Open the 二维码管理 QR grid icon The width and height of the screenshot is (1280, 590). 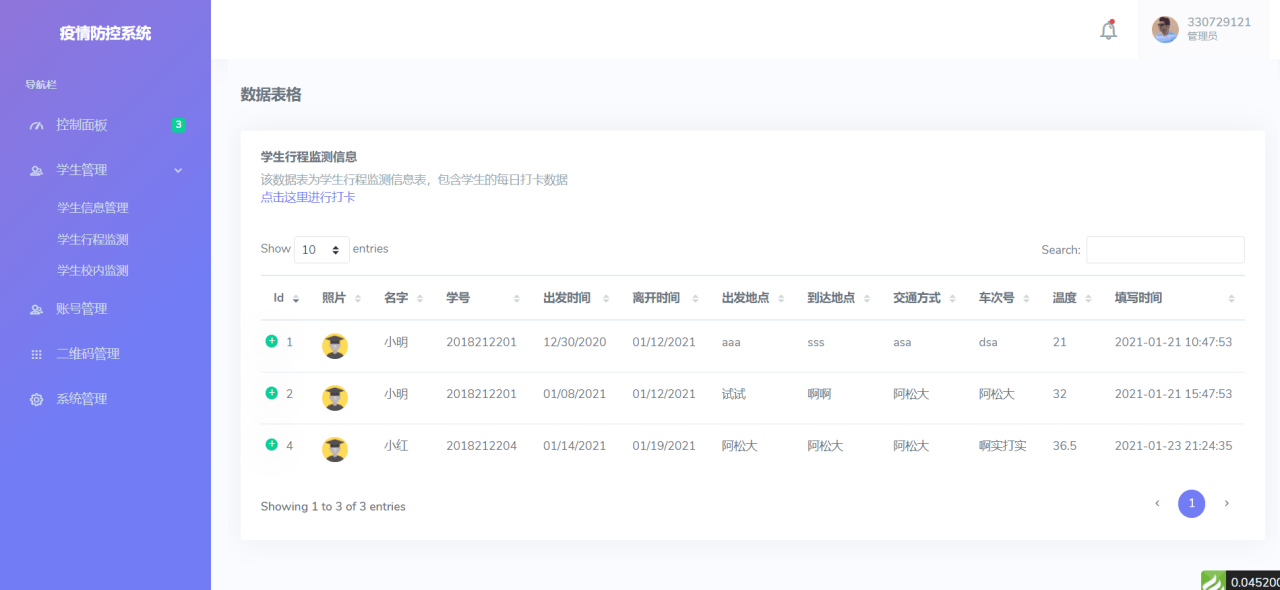[36, 353]
